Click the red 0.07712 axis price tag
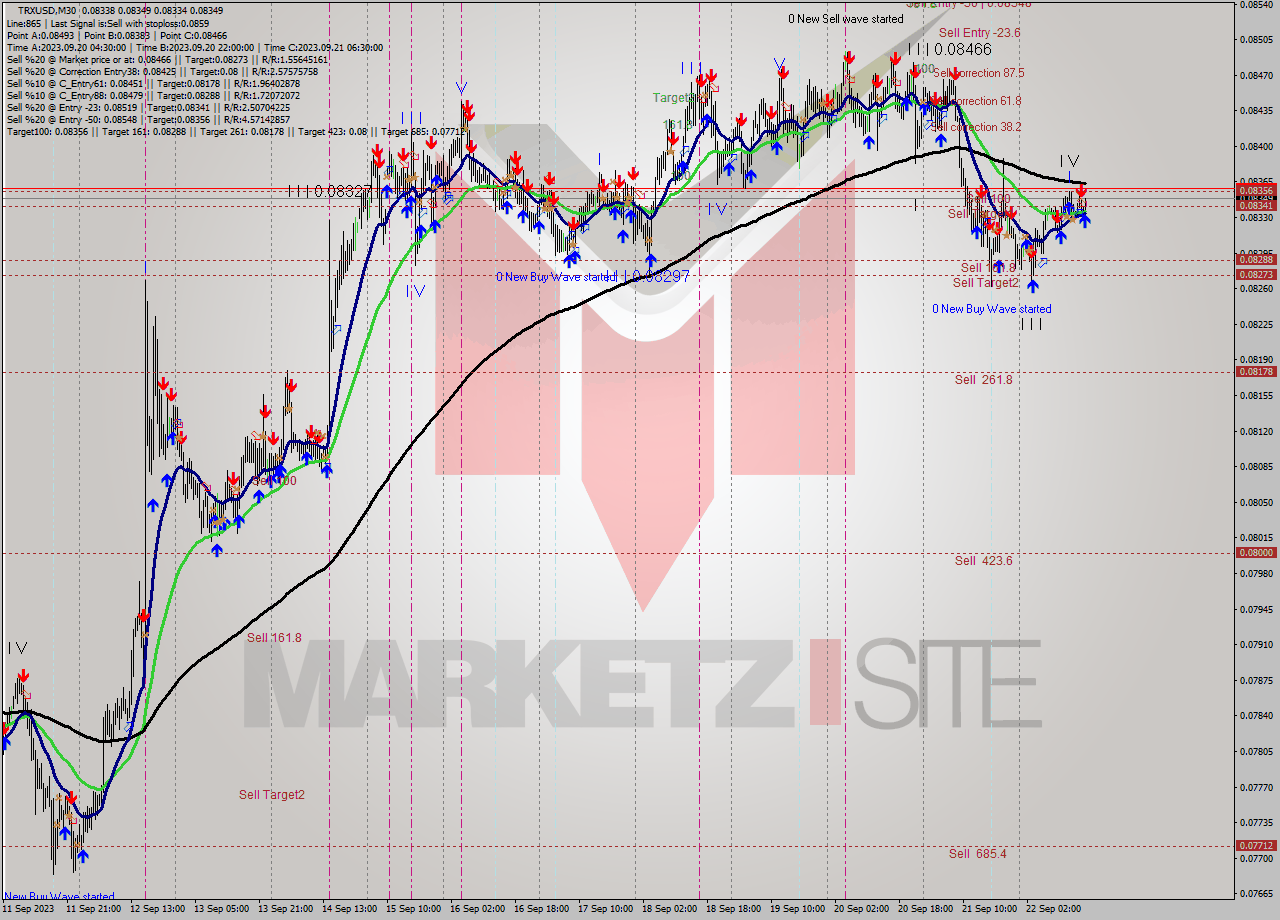Image resolution: width=1280 pixels, height=920 pixels. (x=1256, y=845)
